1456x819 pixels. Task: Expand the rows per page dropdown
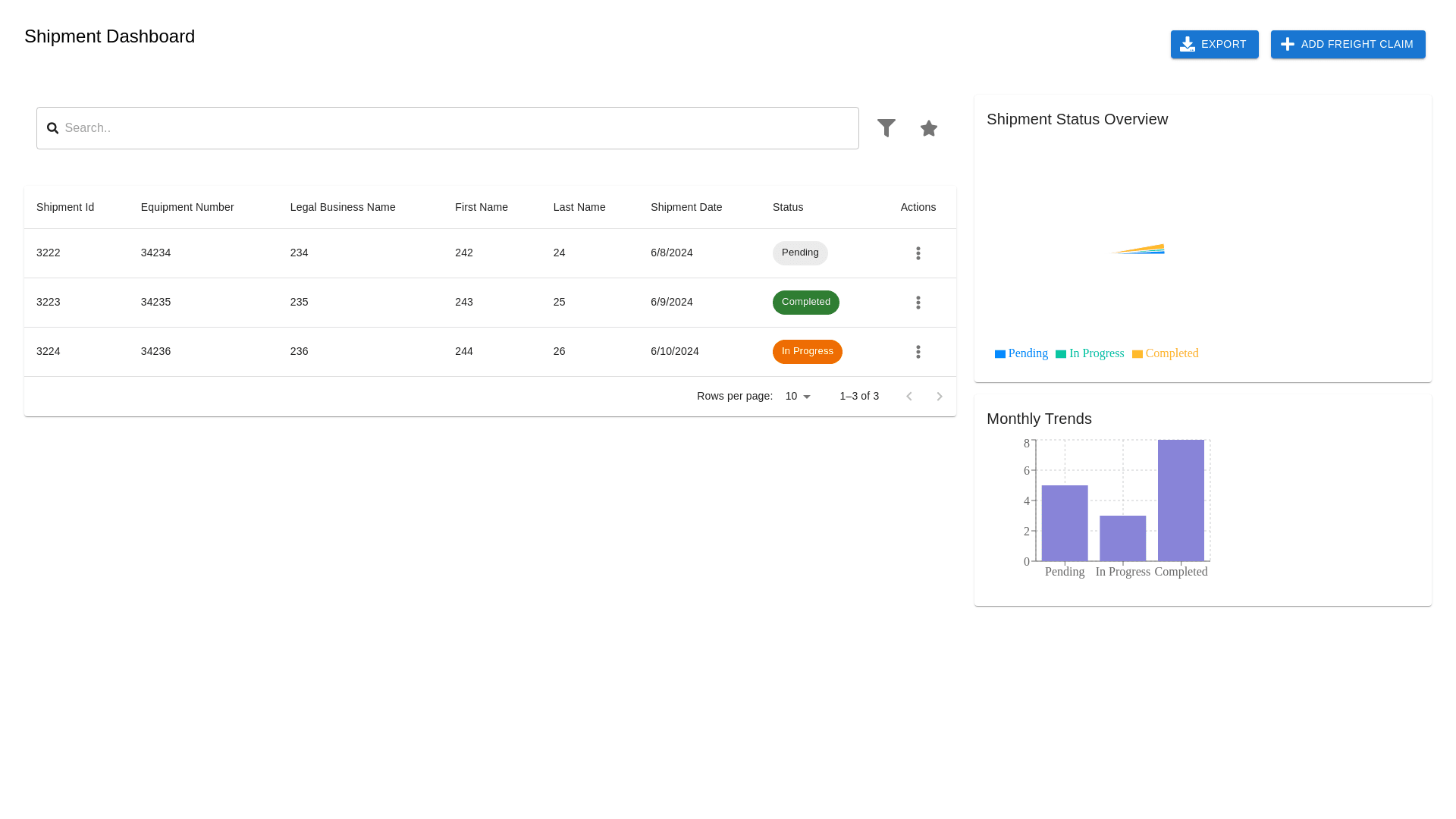pyautogui.click(x=798, y=397)
